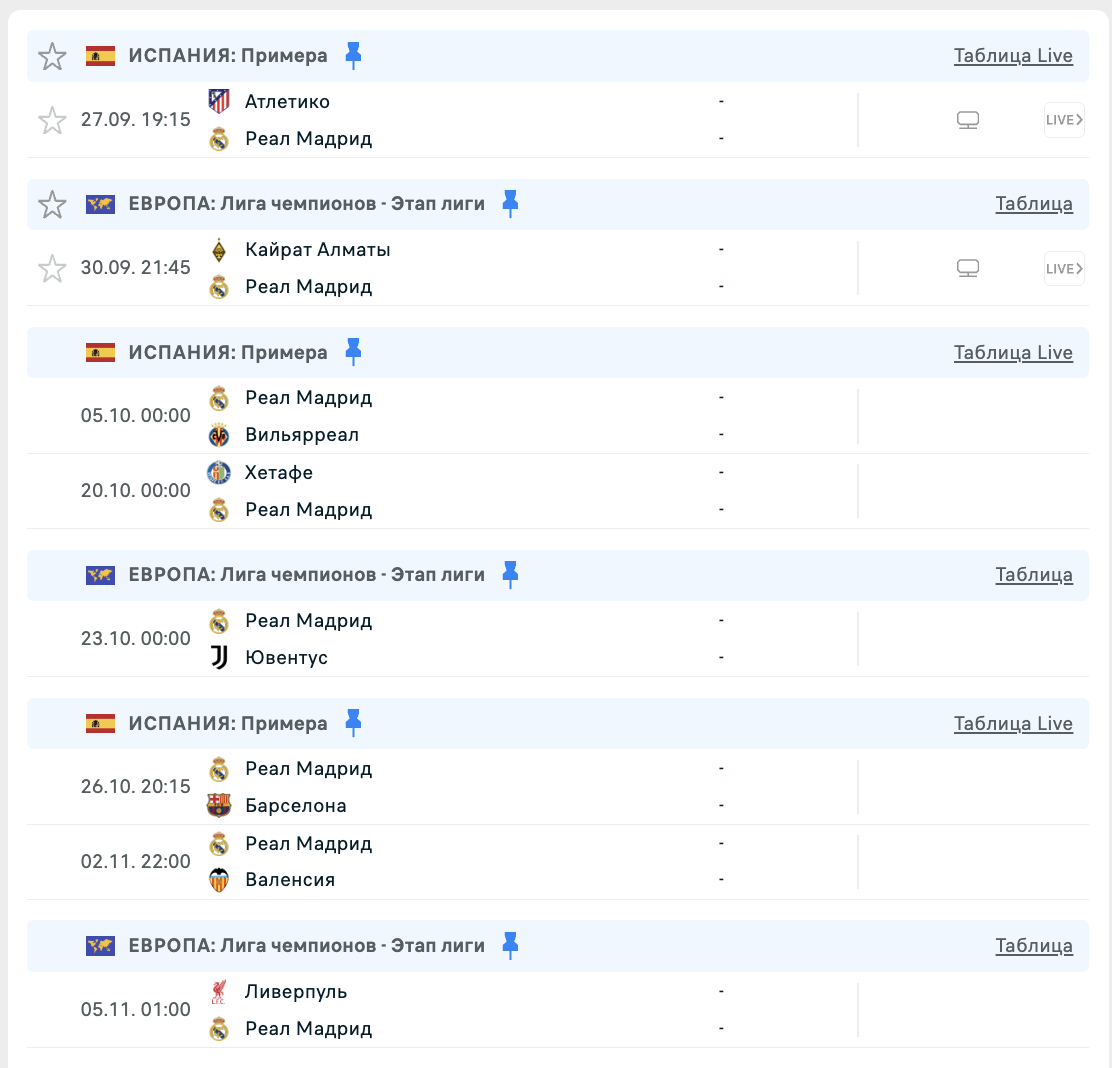Toggle favorite star on first Лига чемпионов header
The width and height of the screenshot is (1112, 1068).
[52, 204]
